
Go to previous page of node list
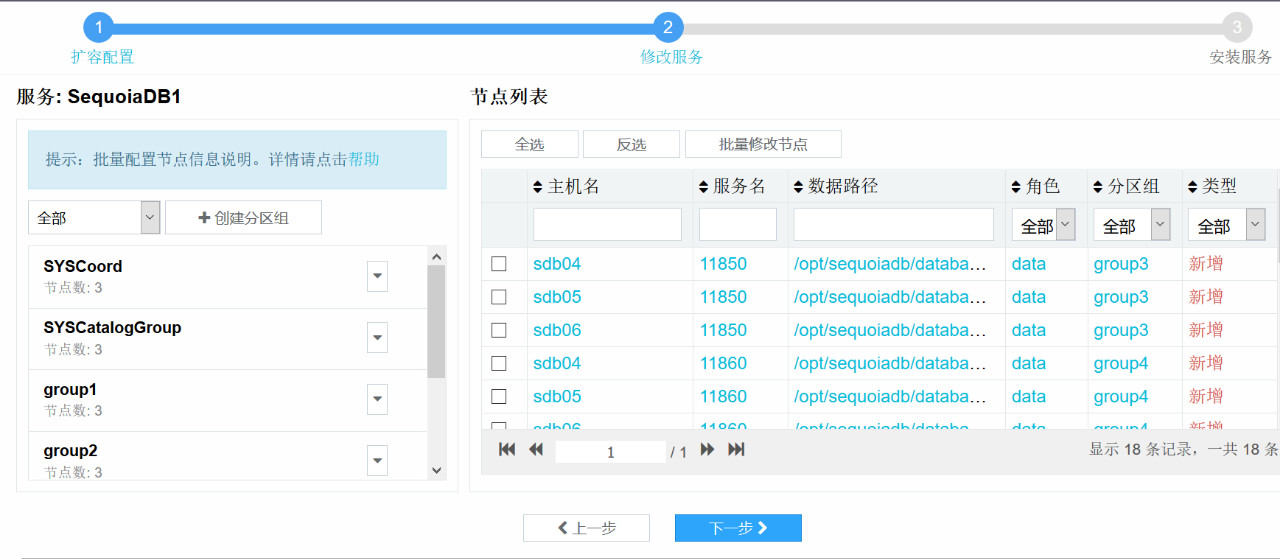click(x=536, y=450)
